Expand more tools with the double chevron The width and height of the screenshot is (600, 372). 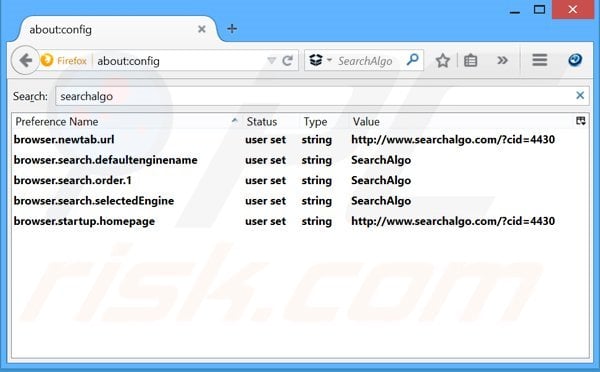pyautogui.click(x=502, y=60)
